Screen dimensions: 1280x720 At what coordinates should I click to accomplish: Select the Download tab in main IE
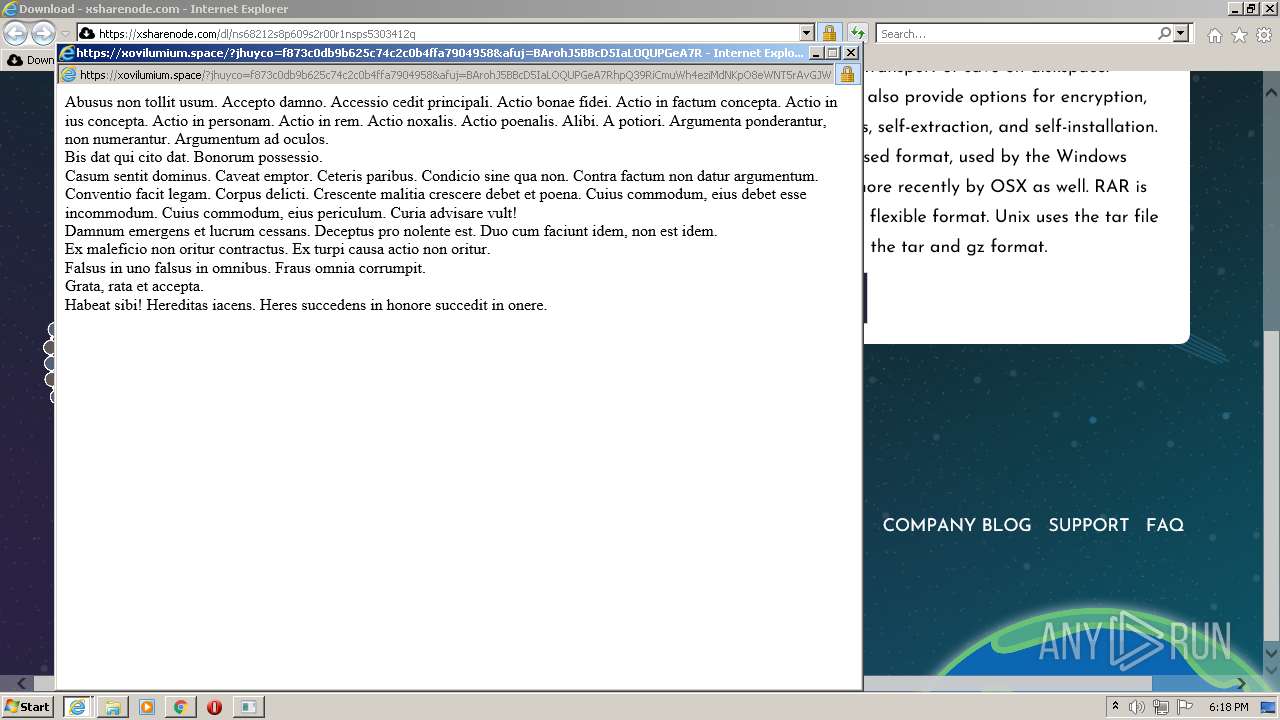30,60
